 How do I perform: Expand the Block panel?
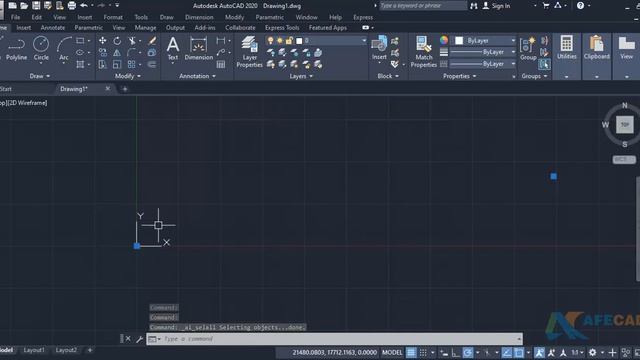388,76
